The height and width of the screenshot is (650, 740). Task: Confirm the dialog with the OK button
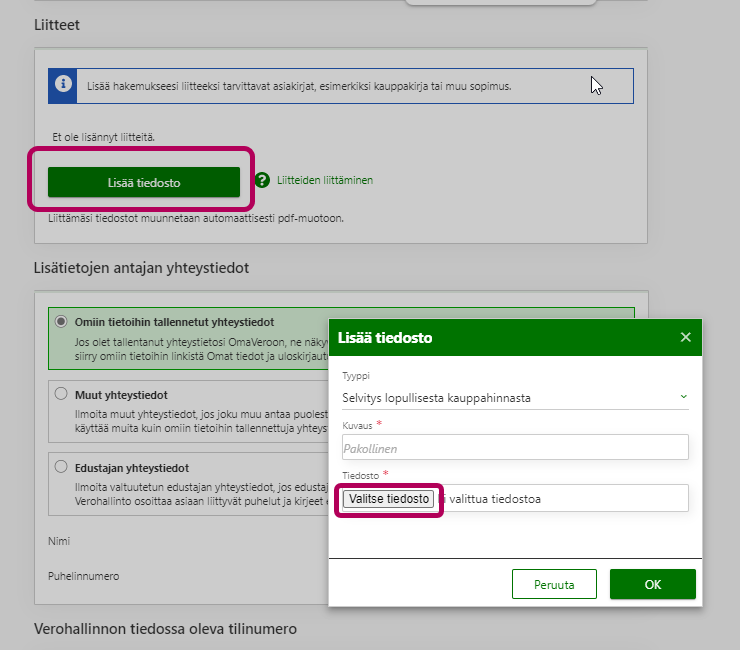(652, 584)
